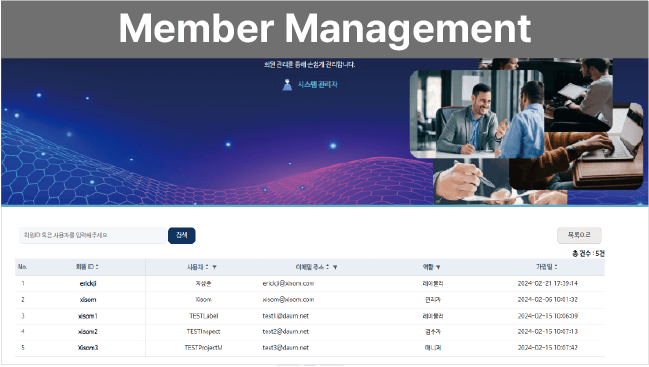The width and height of the screenshot is (649, 367).
Task: Click the 목록으로 button
Action: pos(579,235)
